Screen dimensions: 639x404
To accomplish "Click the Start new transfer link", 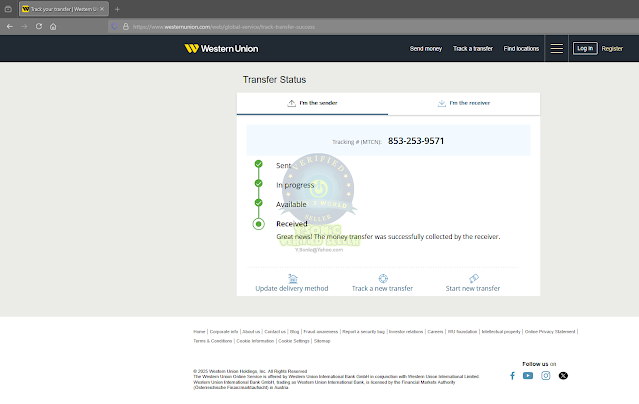I will (x=473, y=288).
